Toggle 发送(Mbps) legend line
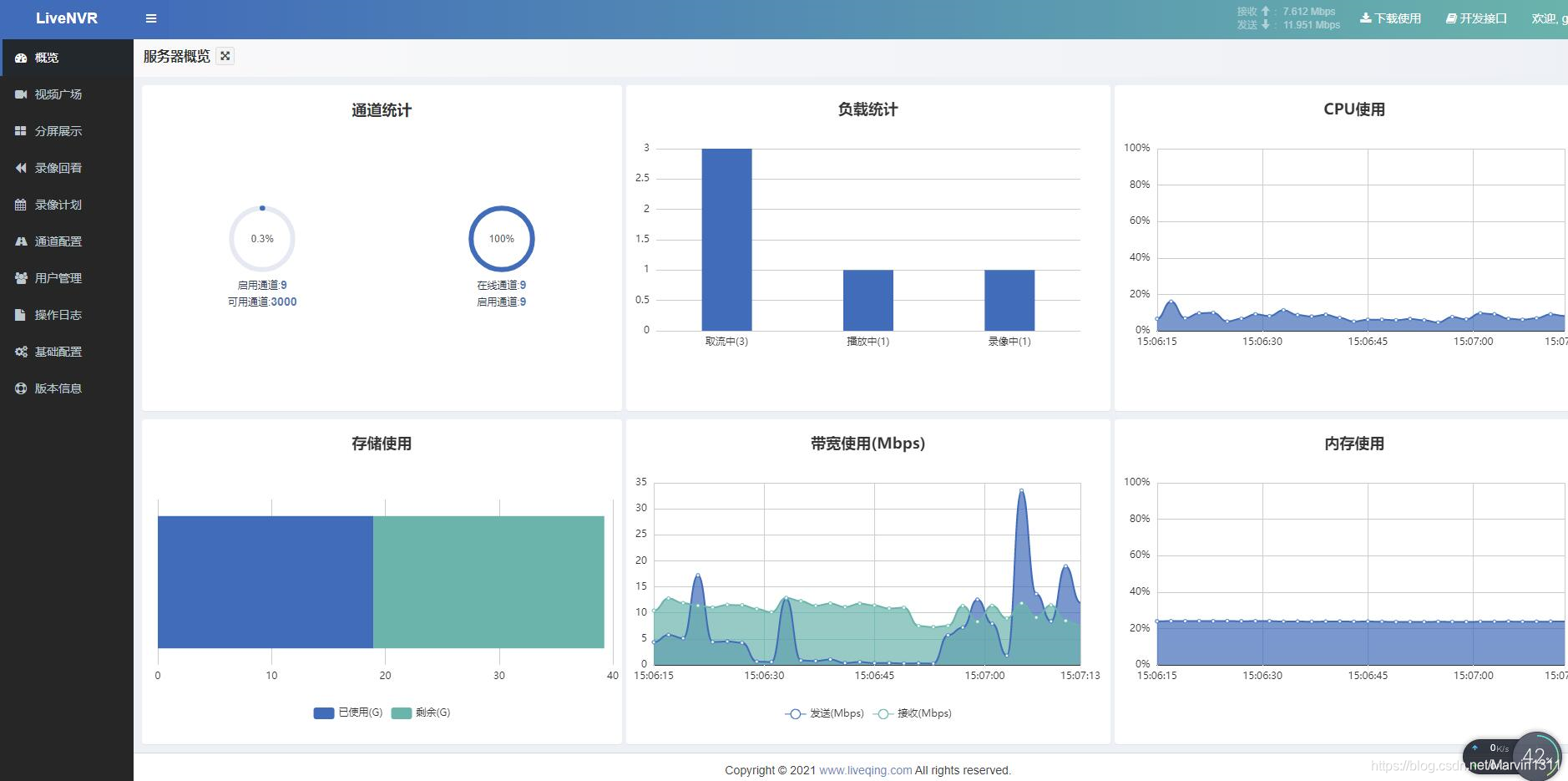 point(824,713)
